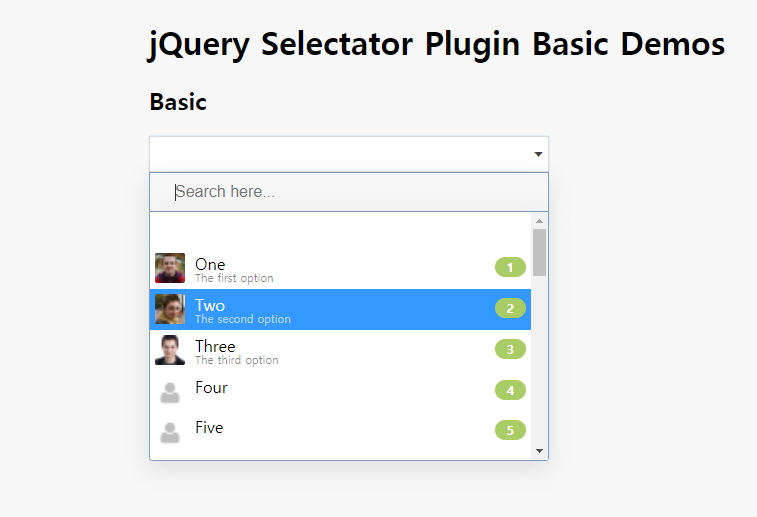Click the avatar photo for option Three
757x517 pixels.
[169, 350]
